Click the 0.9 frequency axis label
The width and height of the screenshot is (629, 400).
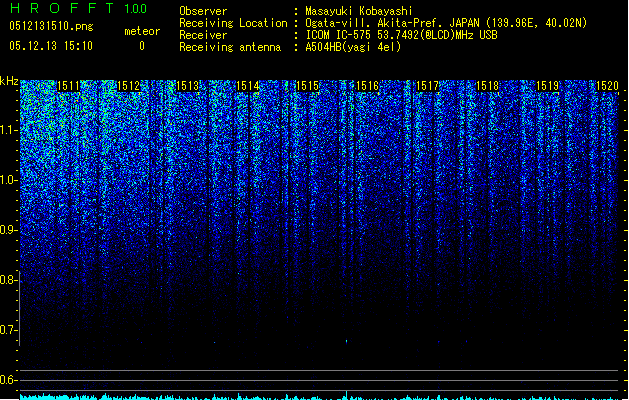click(9, 230)
